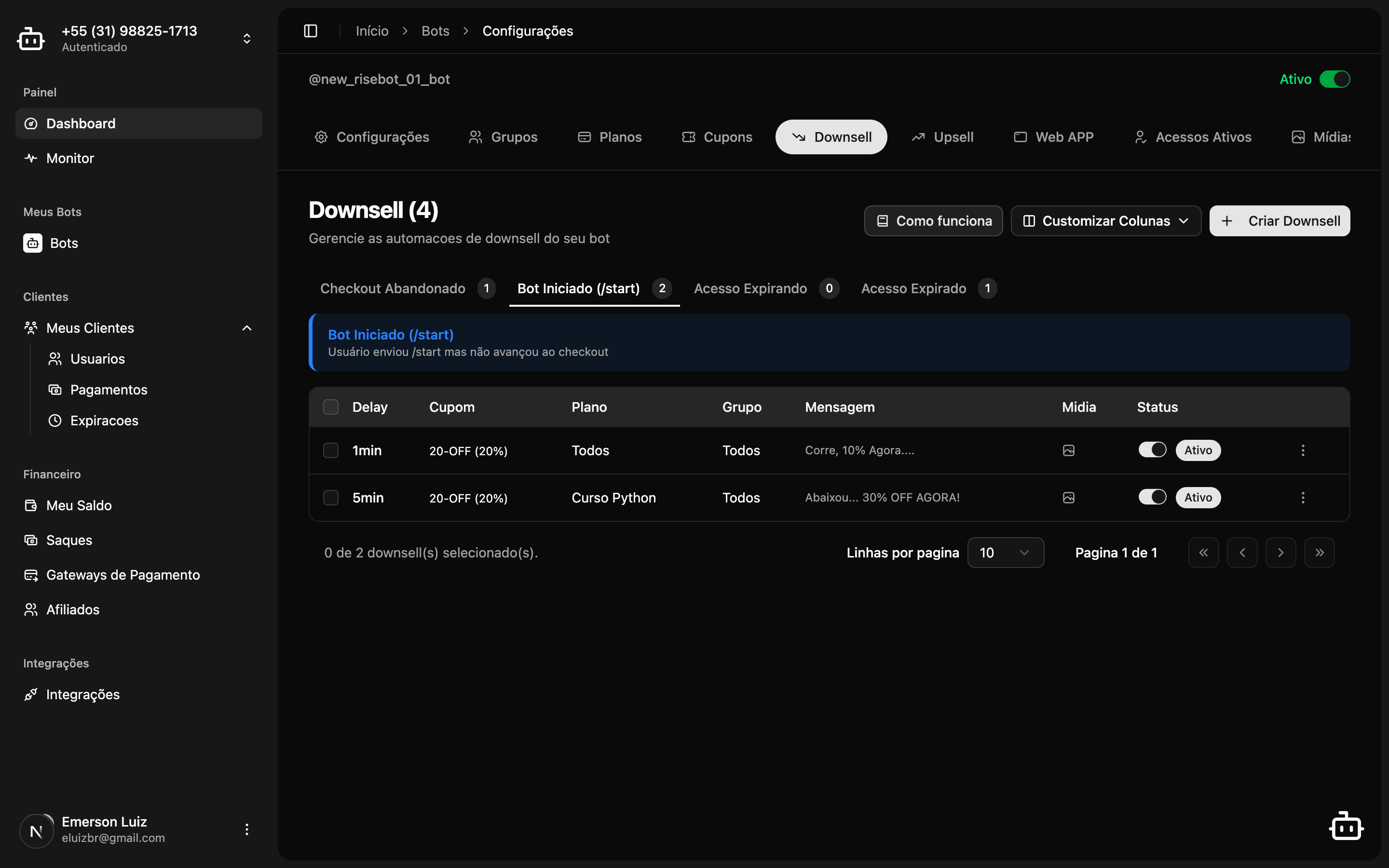Open Integrações page

(x=138, y=694)
